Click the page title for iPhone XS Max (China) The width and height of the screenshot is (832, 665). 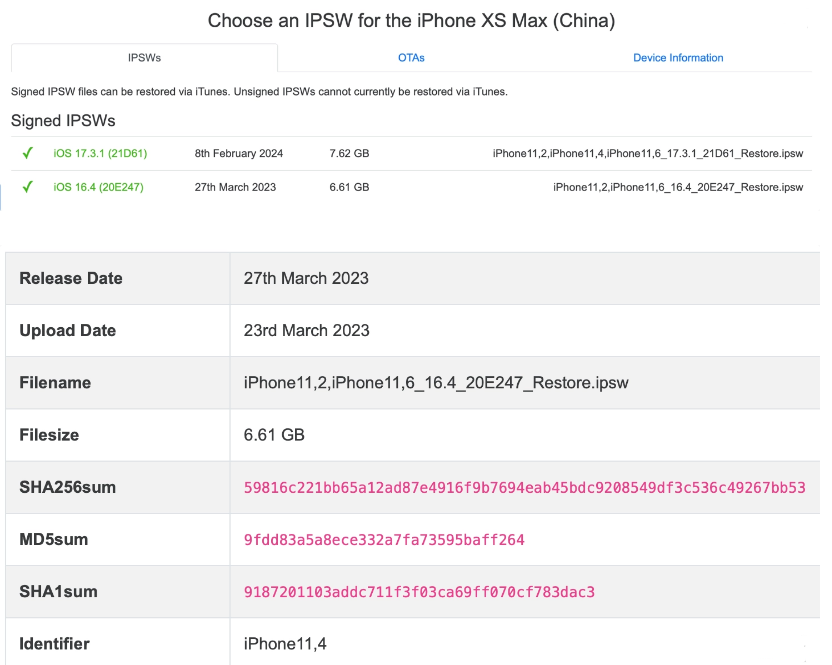click(411, 21)
